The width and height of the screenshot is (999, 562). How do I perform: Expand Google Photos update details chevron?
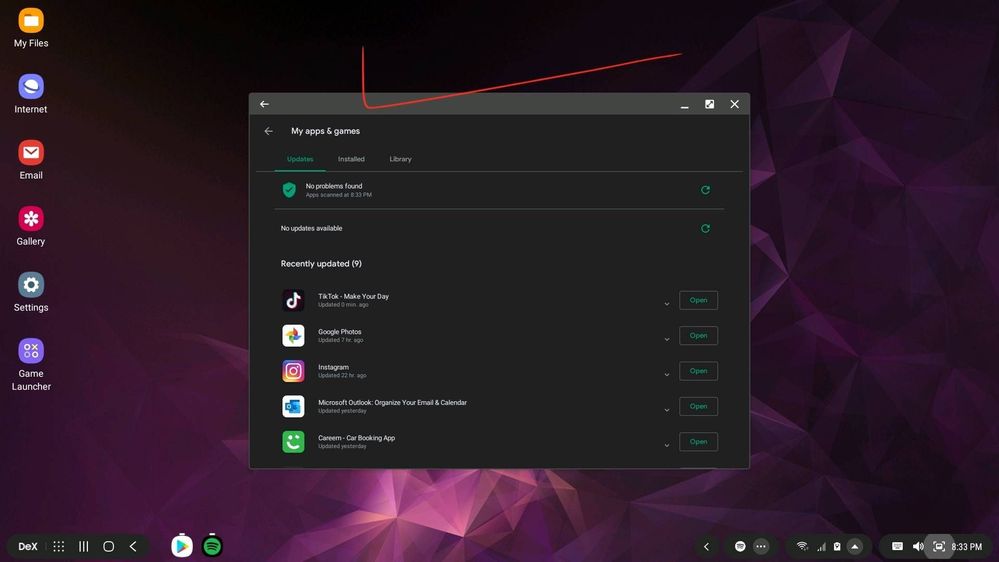[x=666, y=339]
